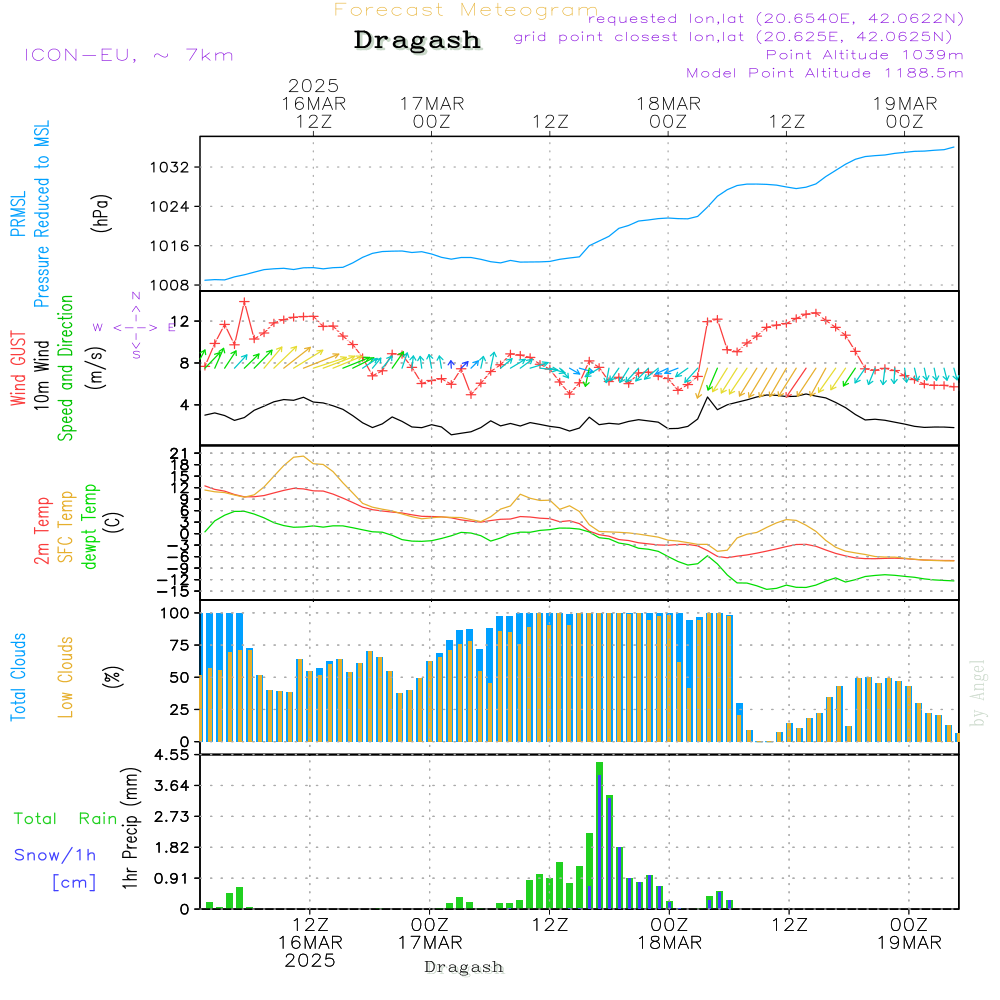
Task: Click the "Point Altitude 1039m" text
Action: tap(865, 54)
